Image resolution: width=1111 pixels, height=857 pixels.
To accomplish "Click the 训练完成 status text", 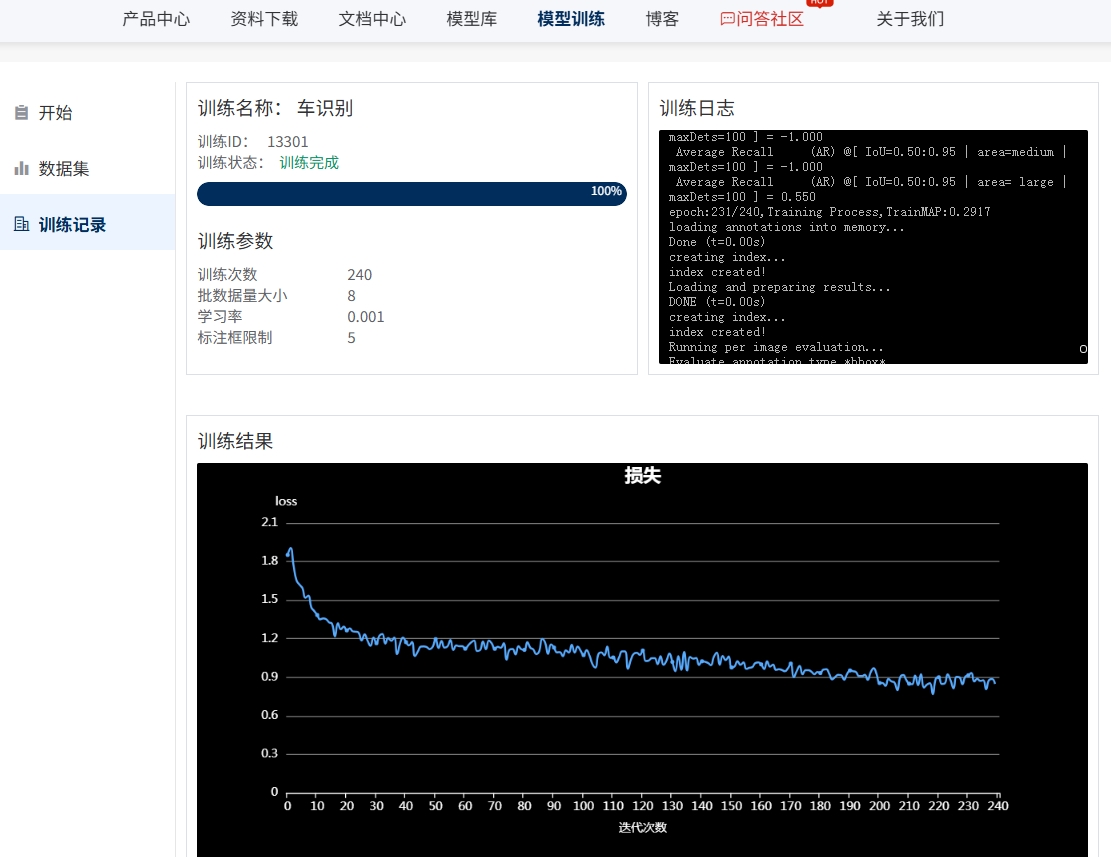I will click(309, 163).
